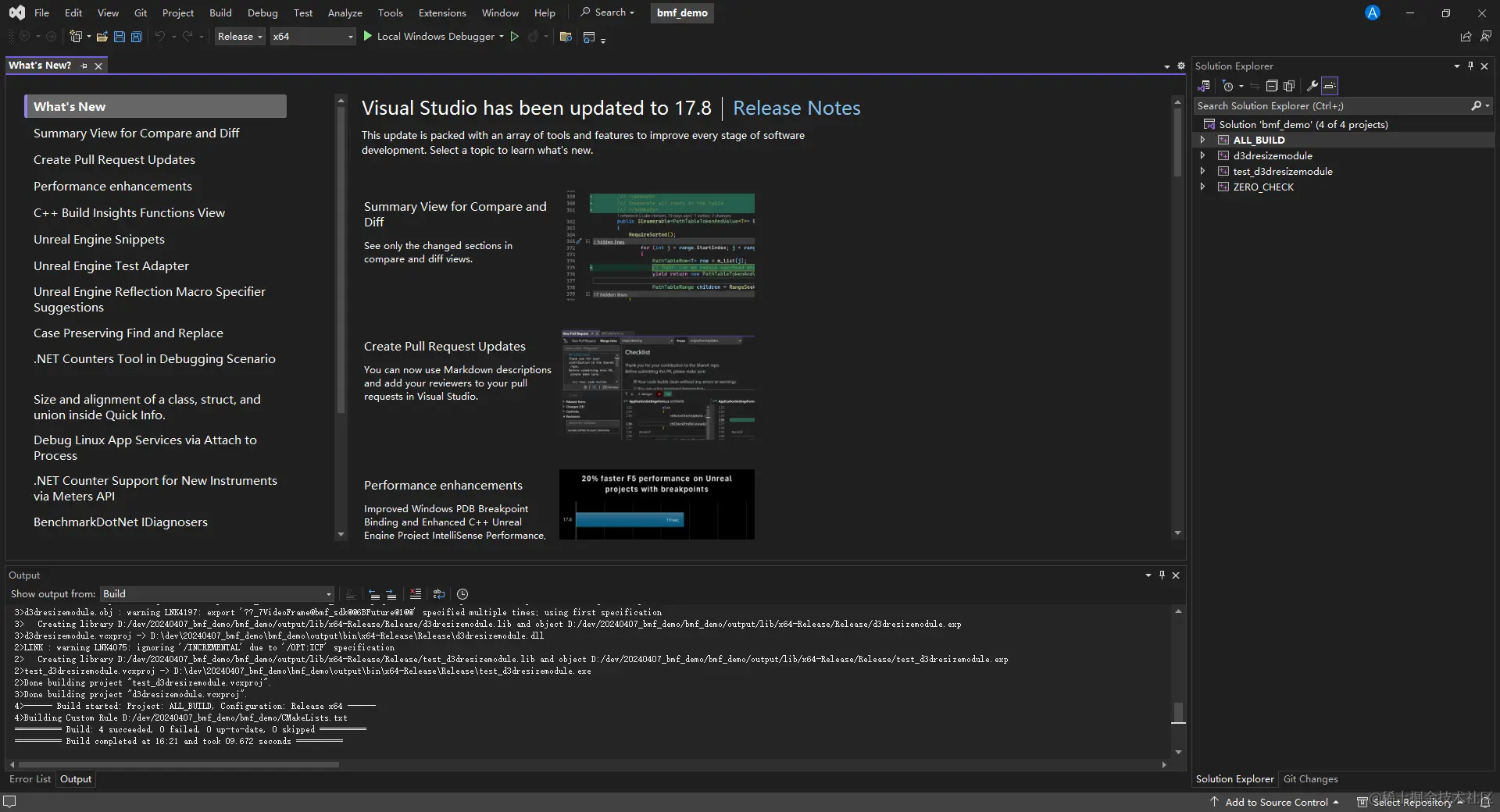Screen dimensions: 1500x812
Task: Open Properties wrench icon in Solution Explorer
Action: point(1312,86)
